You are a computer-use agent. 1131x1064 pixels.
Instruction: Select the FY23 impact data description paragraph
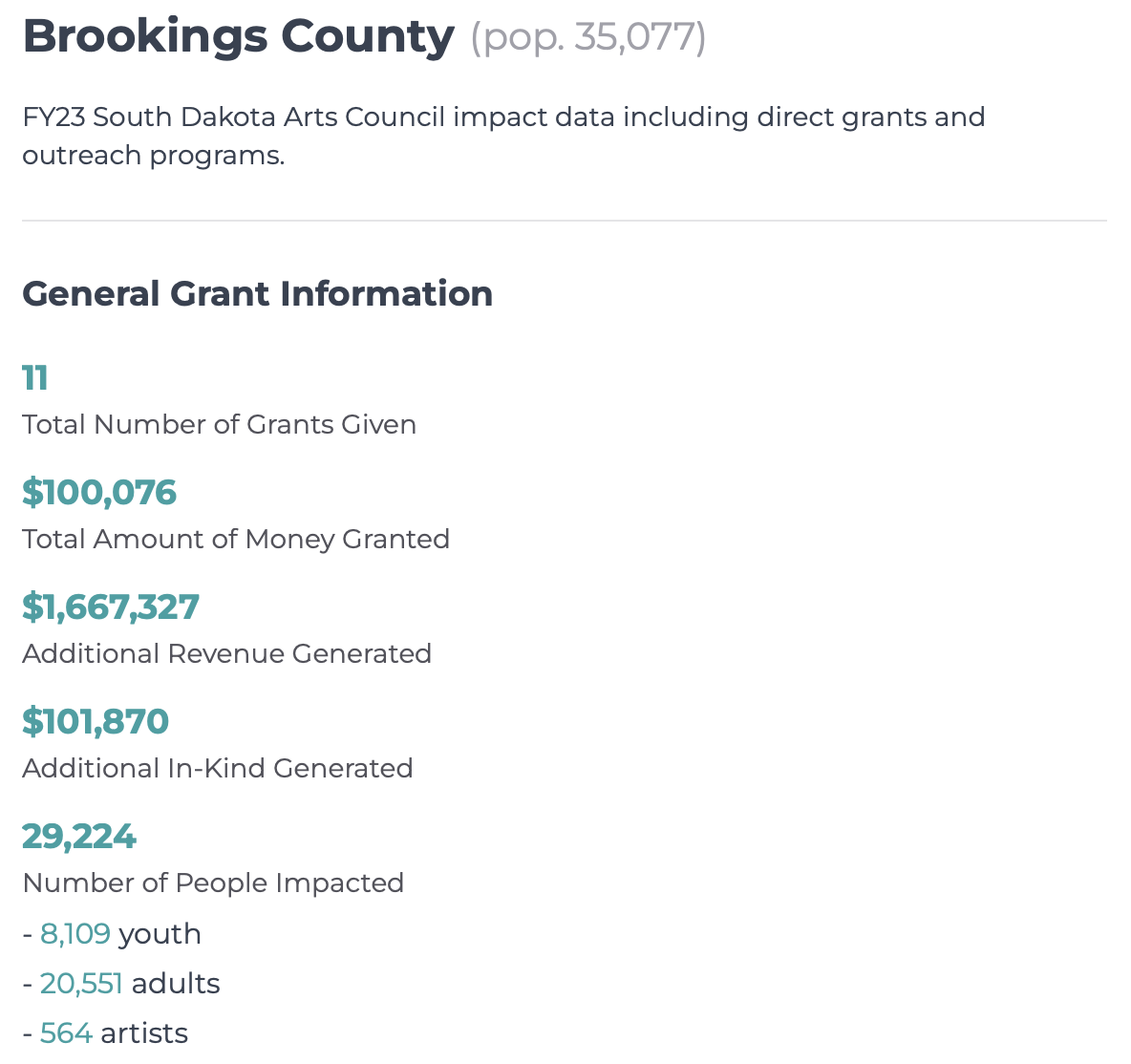[x=503, y=136]
